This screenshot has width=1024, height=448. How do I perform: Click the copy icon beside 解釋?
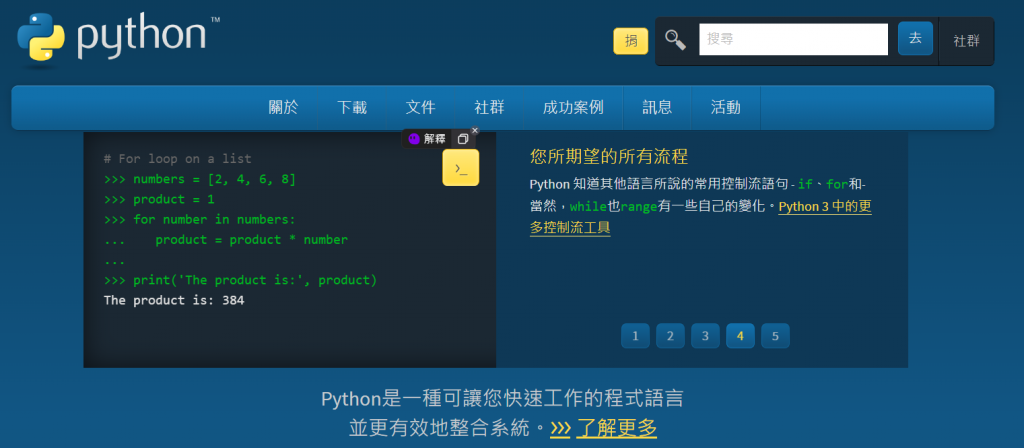point(462,138)
